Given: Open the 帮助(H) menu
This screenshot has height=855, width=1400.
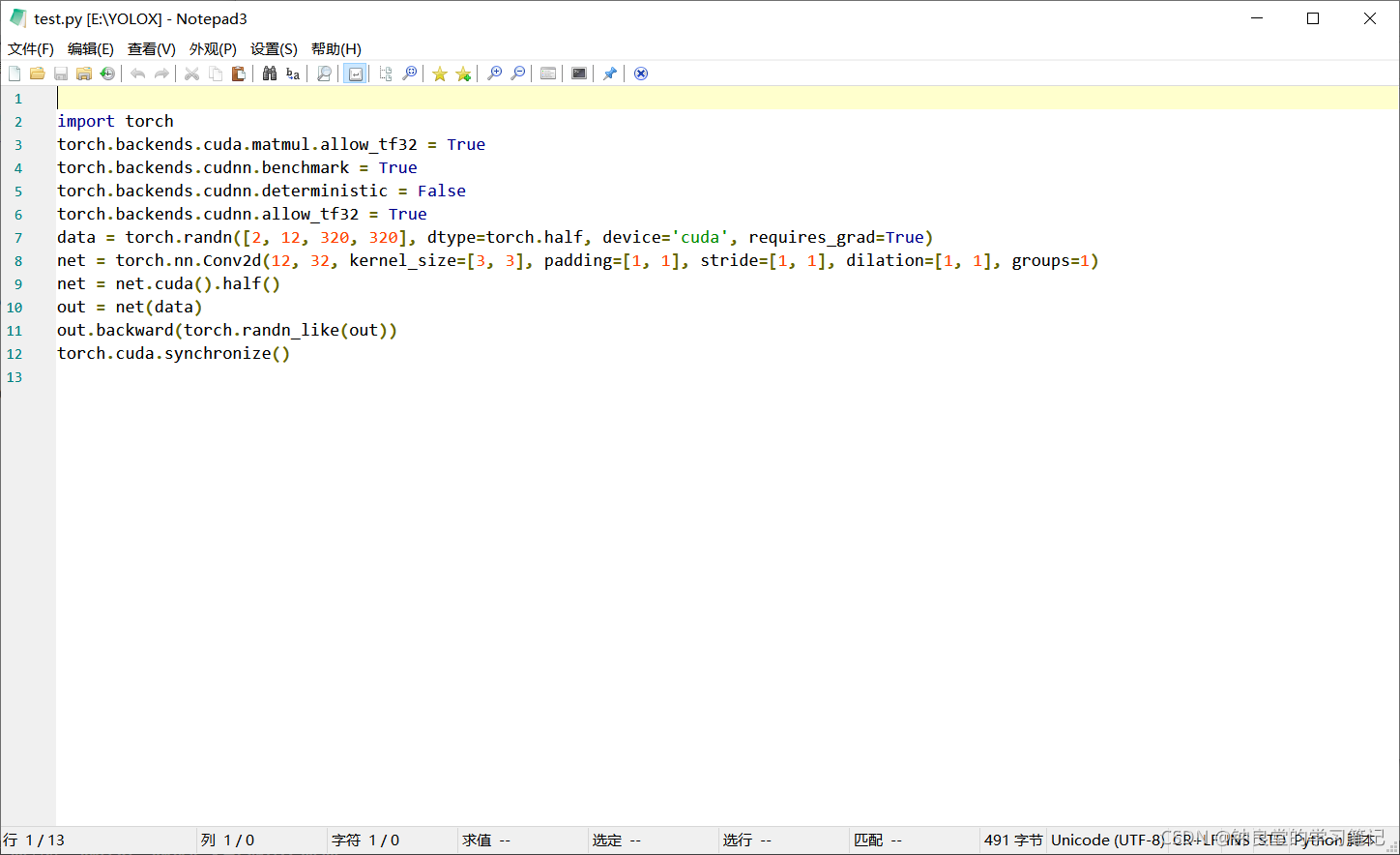Looking at the screenshot, I should click(x=336, y=48).
